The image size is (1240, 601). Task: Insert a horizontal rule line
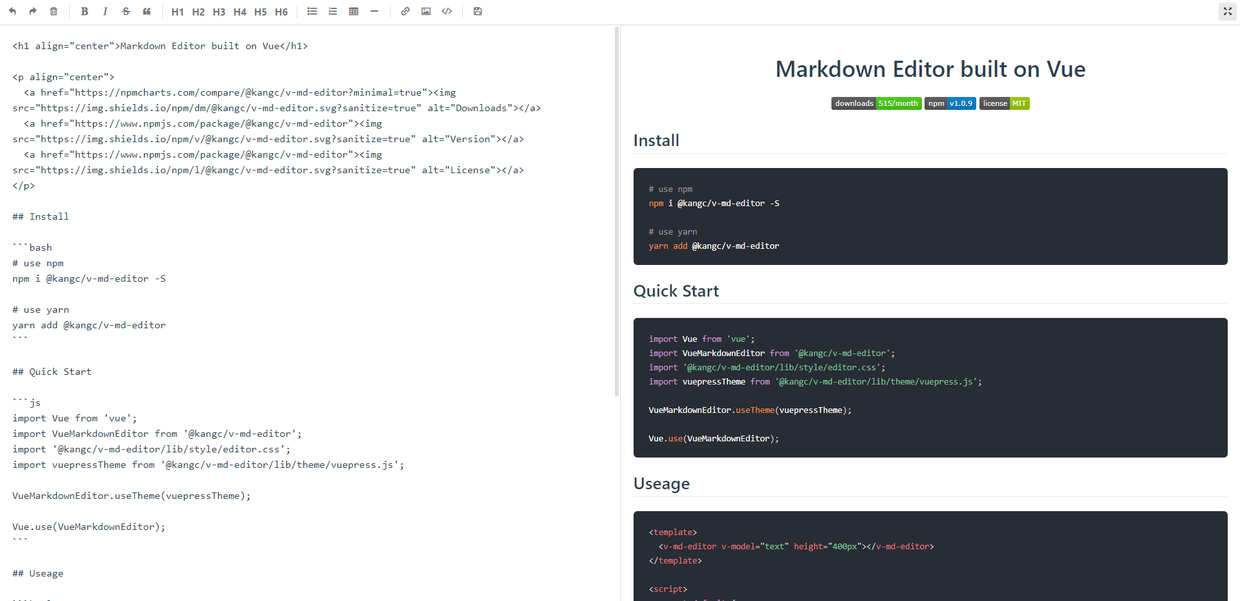pyautogui.click(x=374, y=12)
